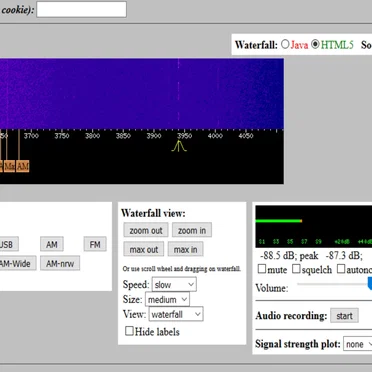Screen dimensions: 372x372
Task: Click the Audio recording label
Action: (x=291, y=316)
